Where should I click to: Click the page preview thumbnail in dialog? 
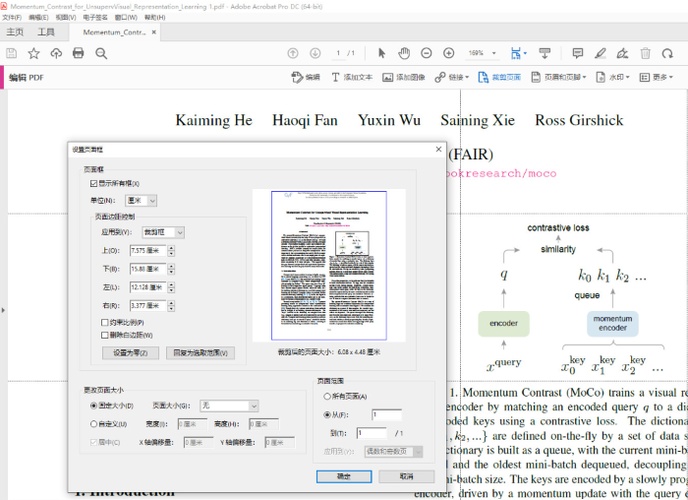(x=329, y=265)
